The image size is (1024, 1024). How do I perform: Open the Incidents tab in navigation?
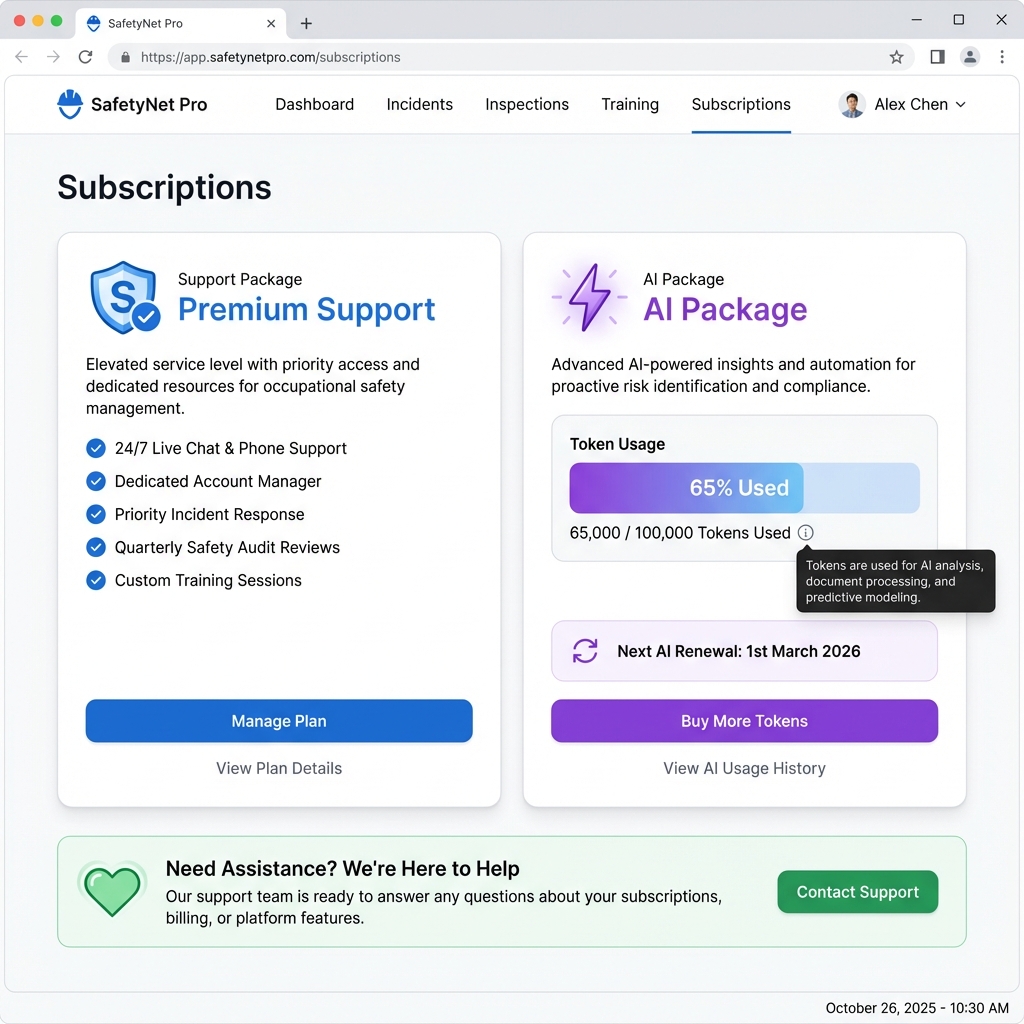click(x=420, y=104)
